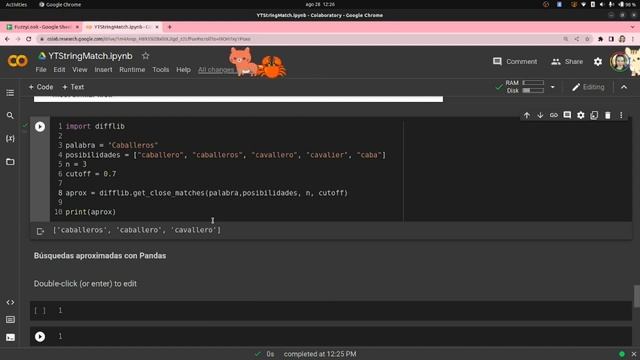
Task: Open the table of contents sidebar
Action: click(x=10, y=93)
